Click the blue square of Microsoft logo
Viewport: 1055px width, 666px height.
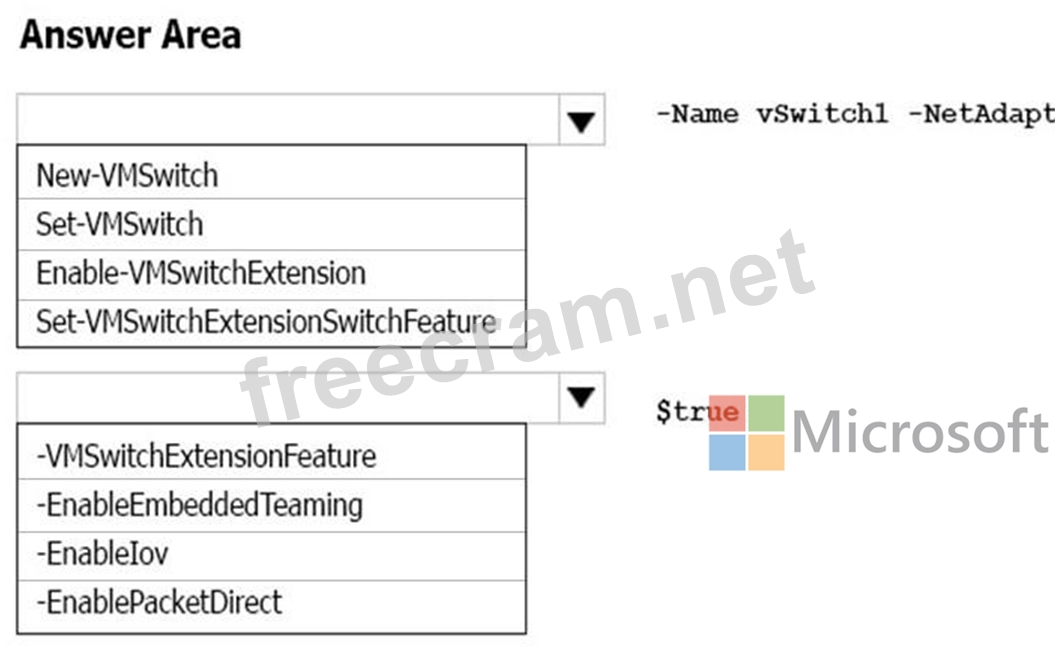727,452
